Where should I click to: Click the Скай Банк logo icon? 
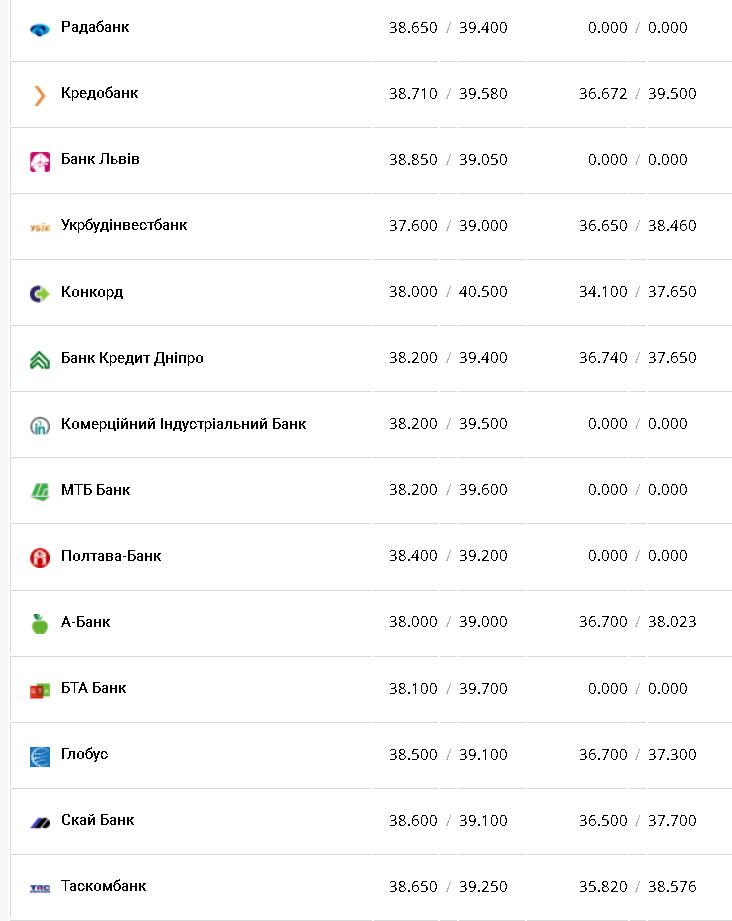point(40,822)
